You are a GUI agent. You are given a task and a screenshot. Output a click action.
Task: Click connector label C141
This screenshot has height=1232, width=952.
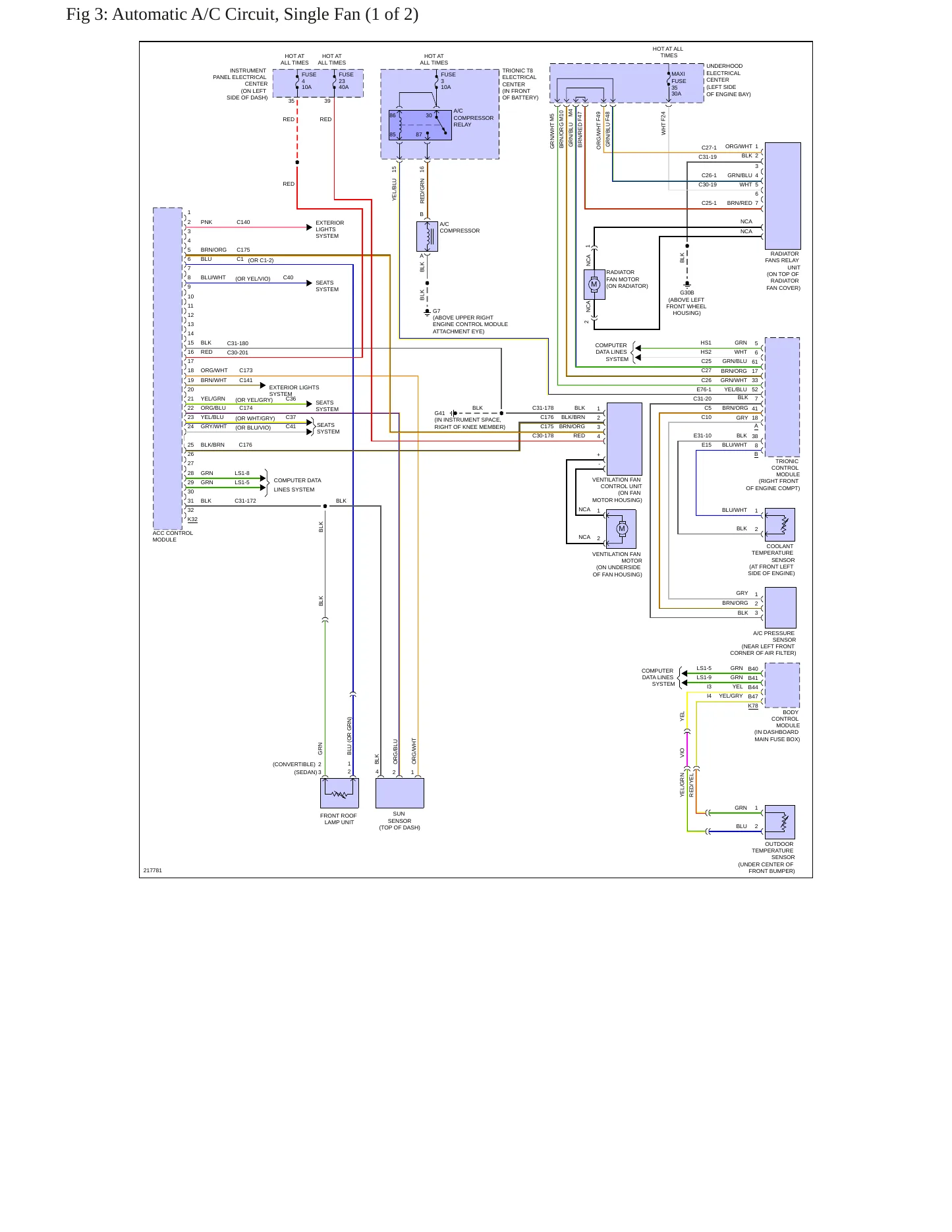tap(246, 380)
